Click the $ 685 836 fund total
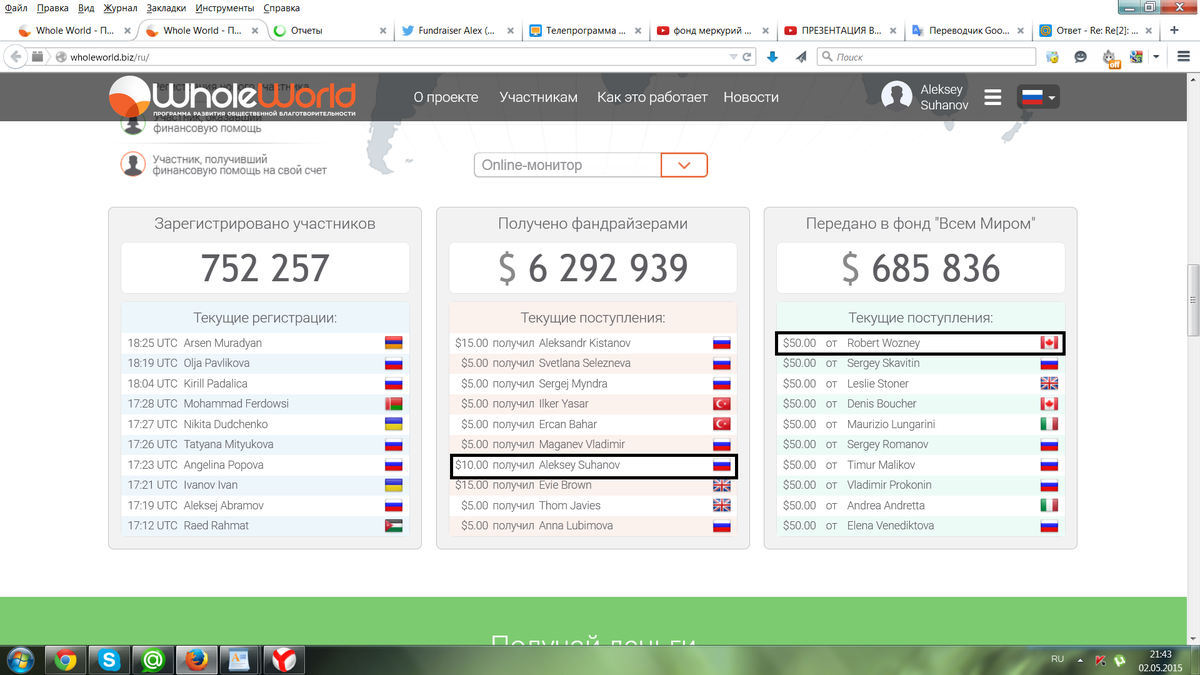Screen dimensions: 1200x675 [921, 268]
